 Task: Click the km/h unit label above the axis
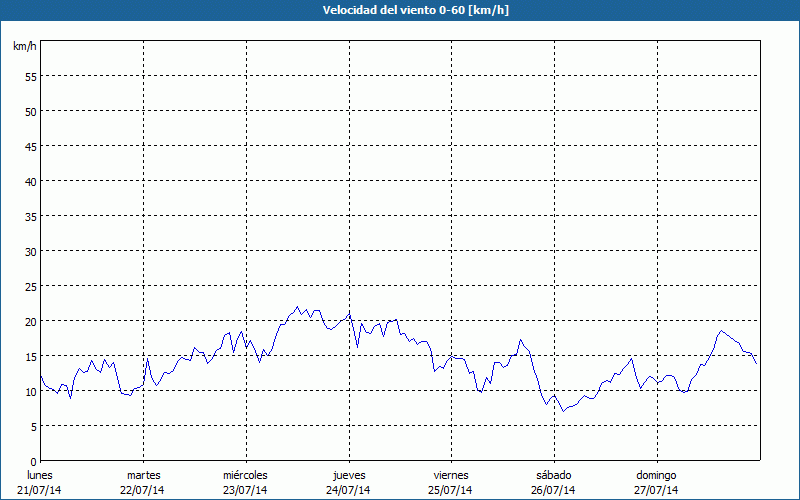tap(25, 47)
